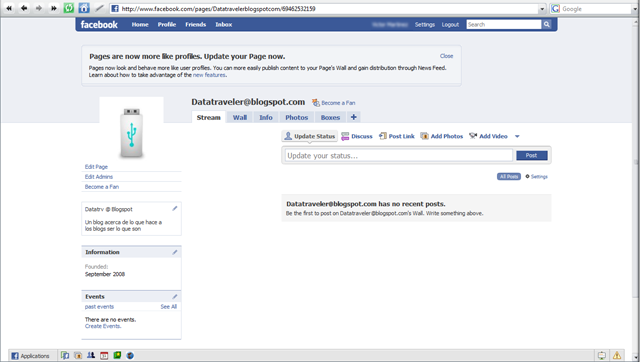Open the green Notes icon in bottom bar

click(x=117, y=355)
